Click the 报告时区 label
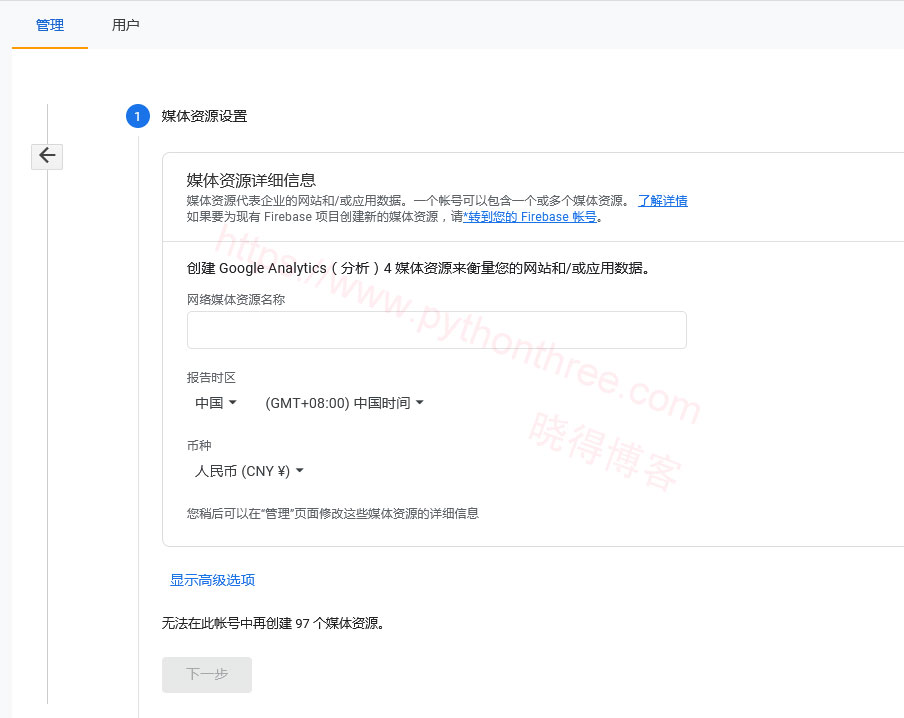 pos(211,378)
